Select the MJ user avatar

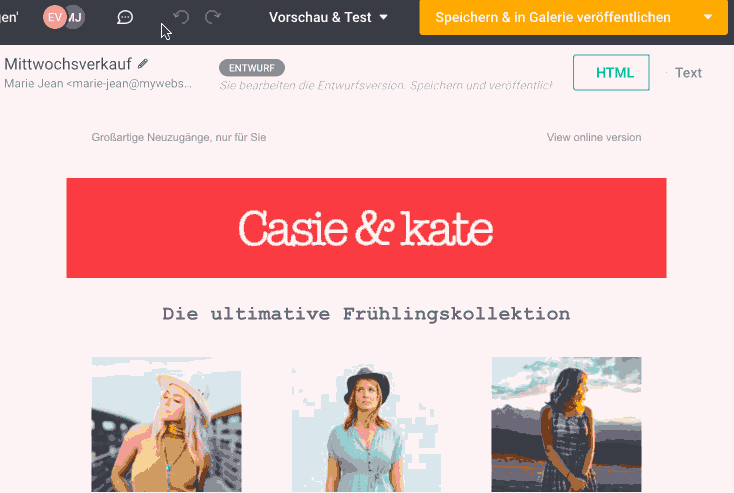coord(76,17)
